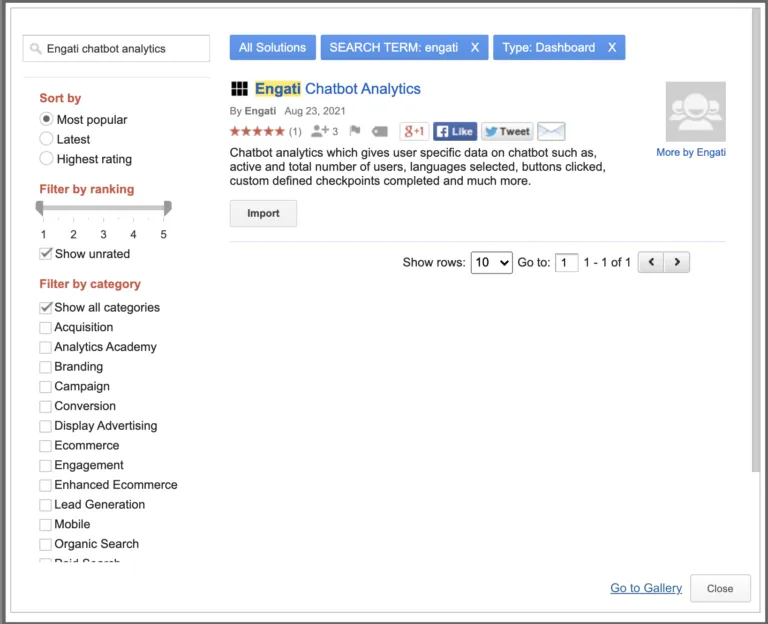Image resolution: width=768 pixels, height=624 pixels.
Task: Click the ranking slider track near 3
Action: [103, 208]
